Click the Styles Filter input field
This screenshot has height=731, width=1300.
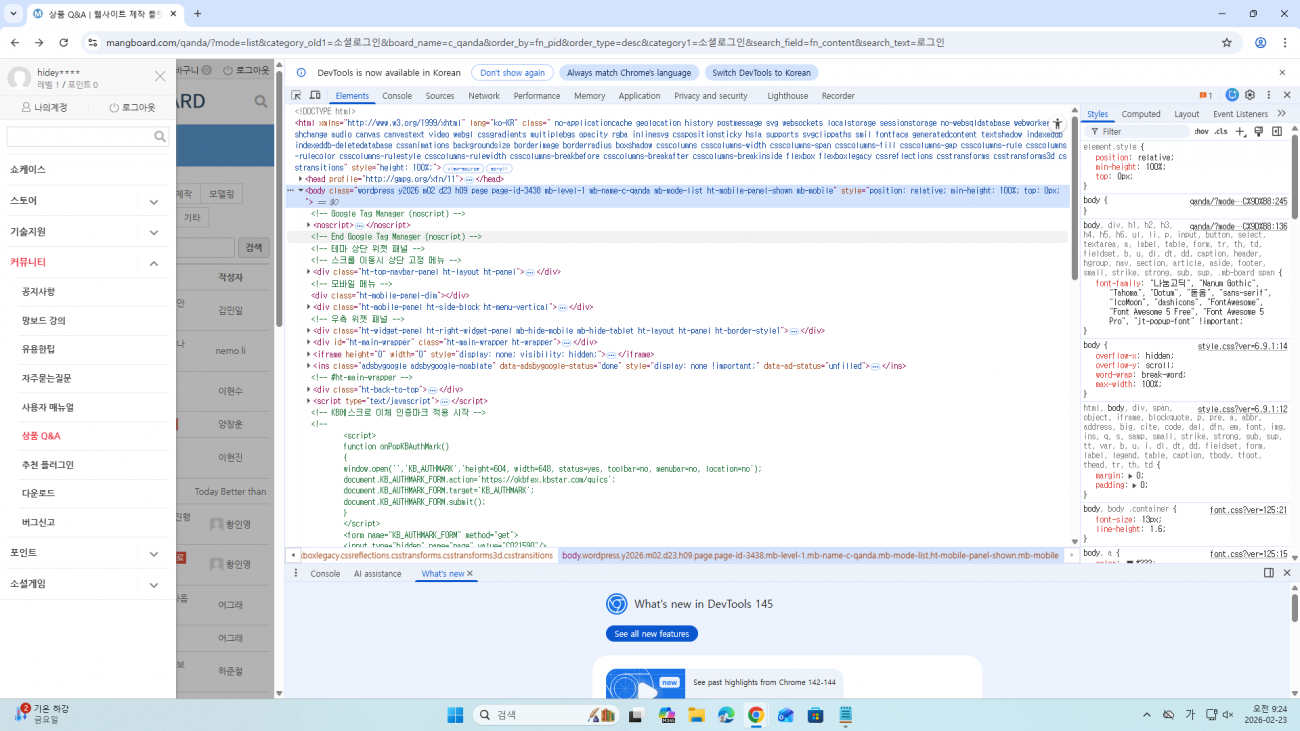click(x=1140, y=131)
